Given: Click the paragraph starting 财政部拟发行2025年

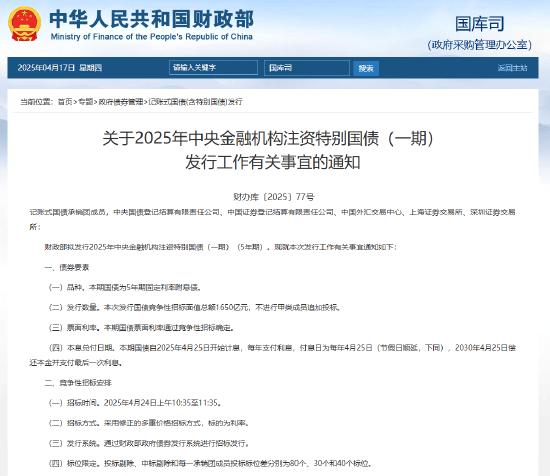Looking at the screenshot, I should coord(220,247).
